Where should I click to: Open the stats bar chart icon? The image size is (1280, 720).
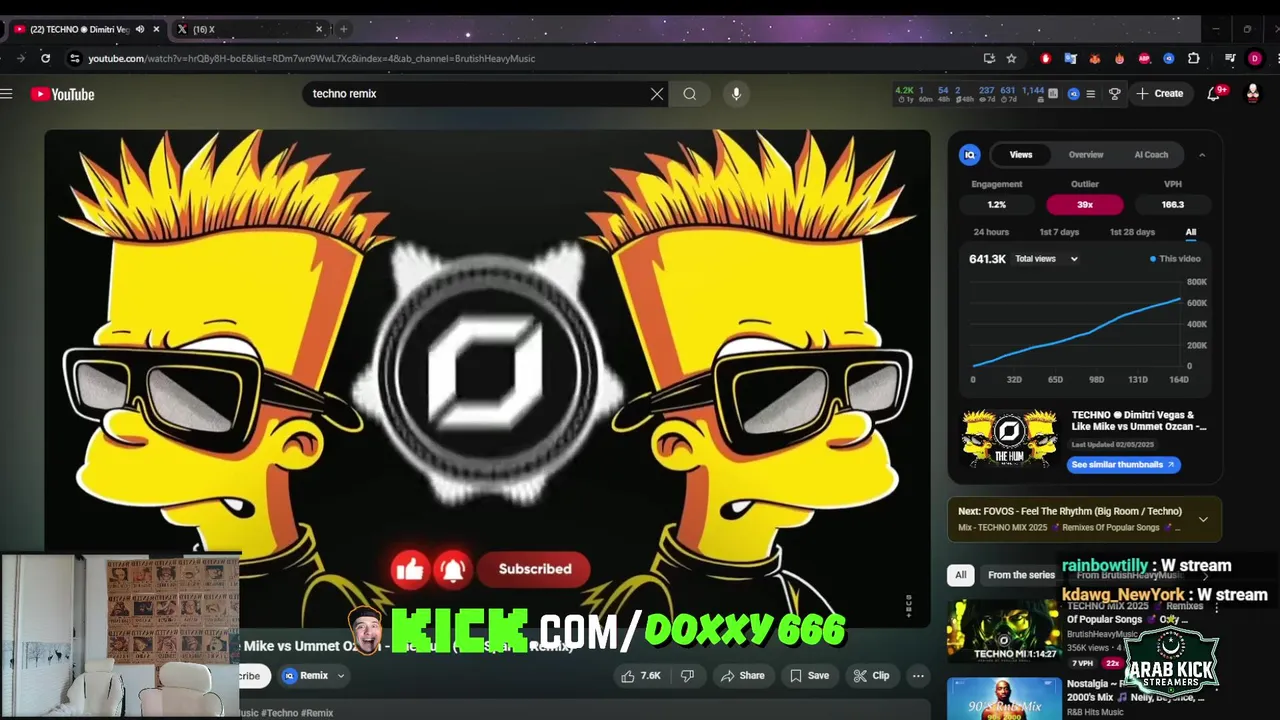(x=1053, y=94)
